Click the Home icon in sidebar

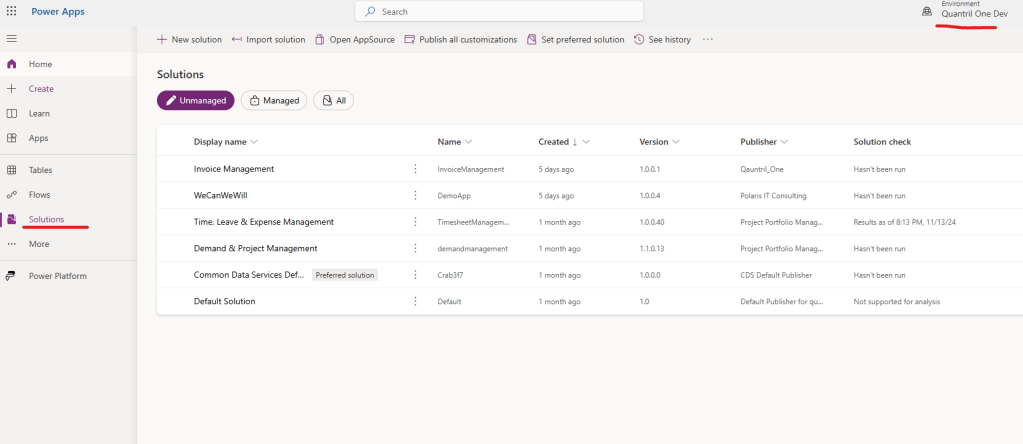point(12,64)
